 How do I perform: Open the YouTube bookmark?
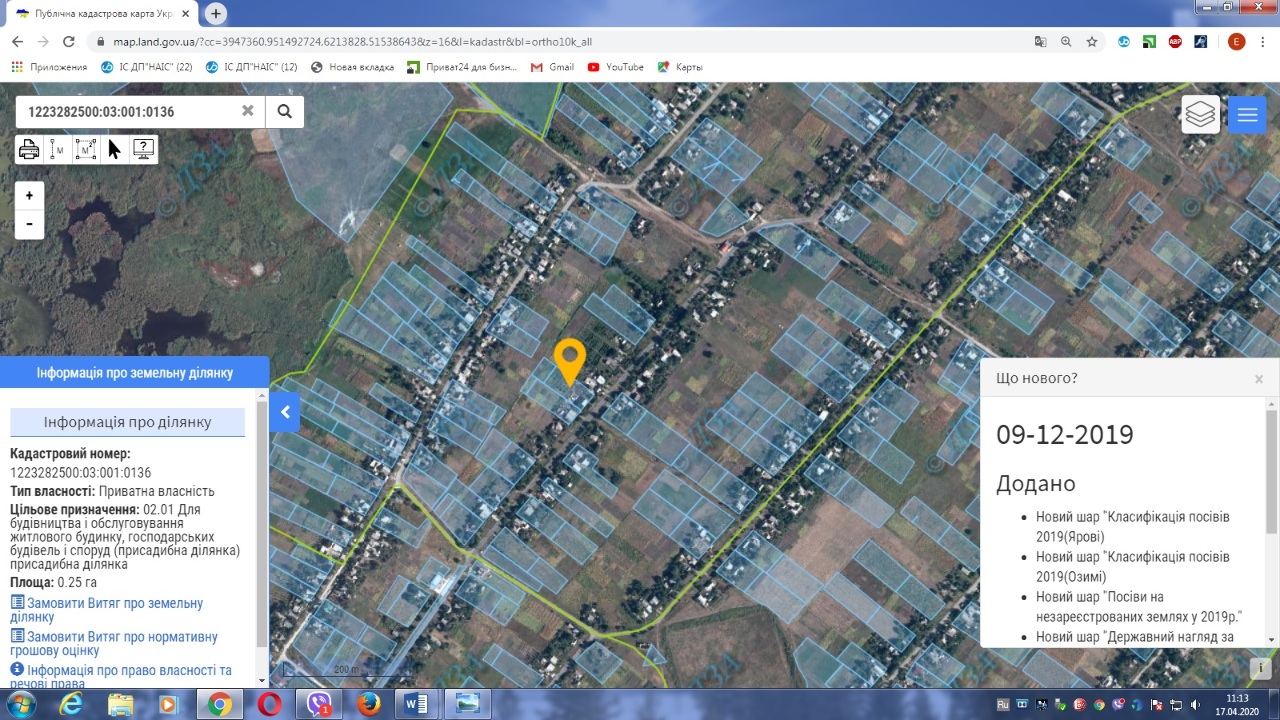[x=616, y=67]
